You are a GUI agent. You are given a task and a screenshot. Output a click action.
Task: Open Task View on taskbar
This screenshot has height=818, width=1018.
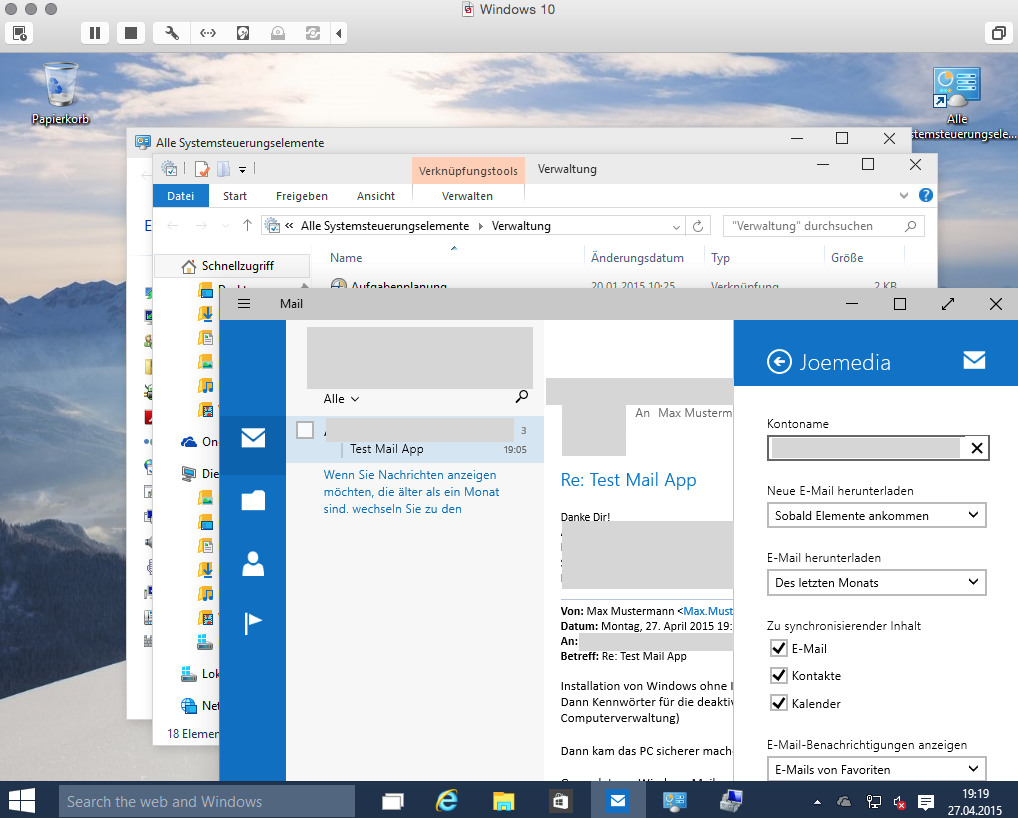(x=393, y=801)
